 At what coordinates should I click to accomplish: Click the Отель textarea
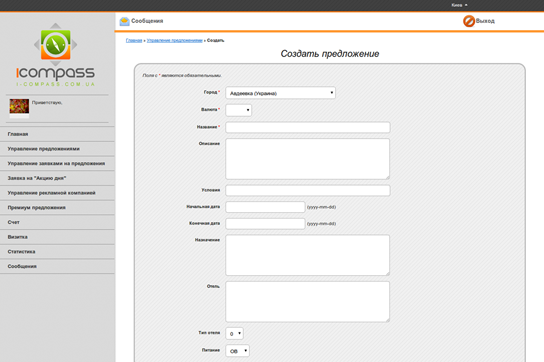coord(308,302)
